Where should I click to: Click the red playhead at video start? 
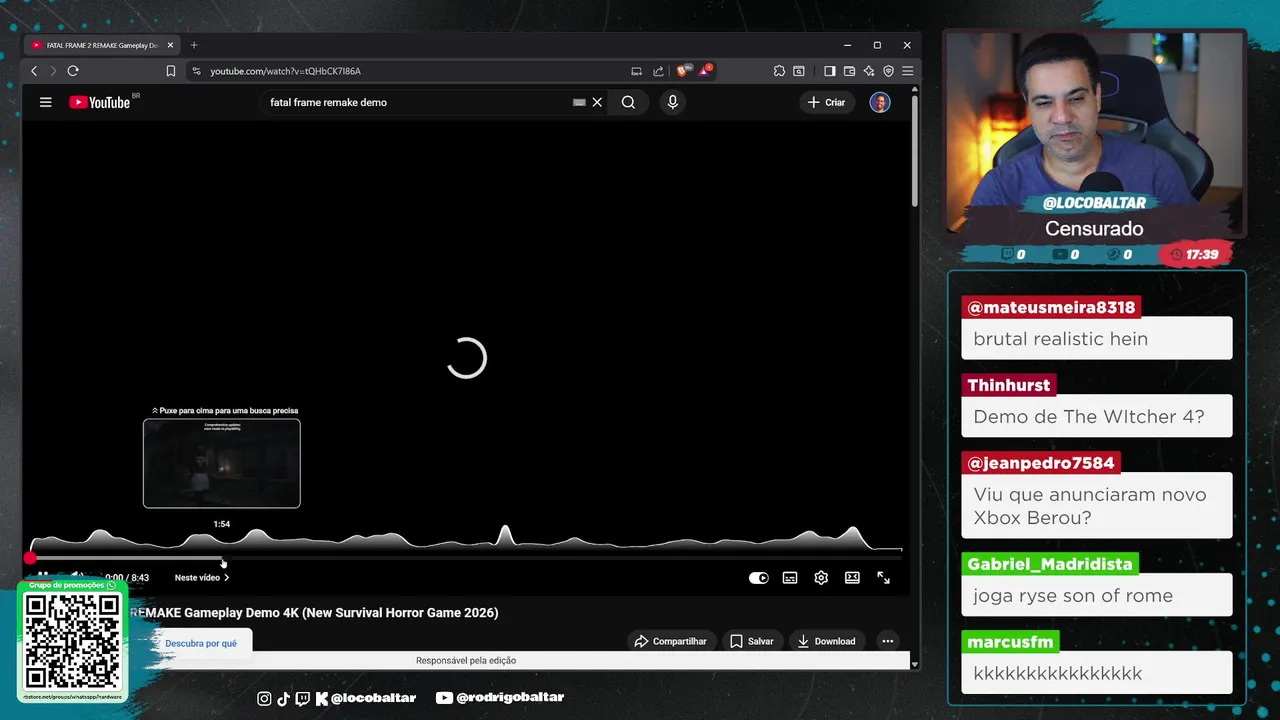31,558
